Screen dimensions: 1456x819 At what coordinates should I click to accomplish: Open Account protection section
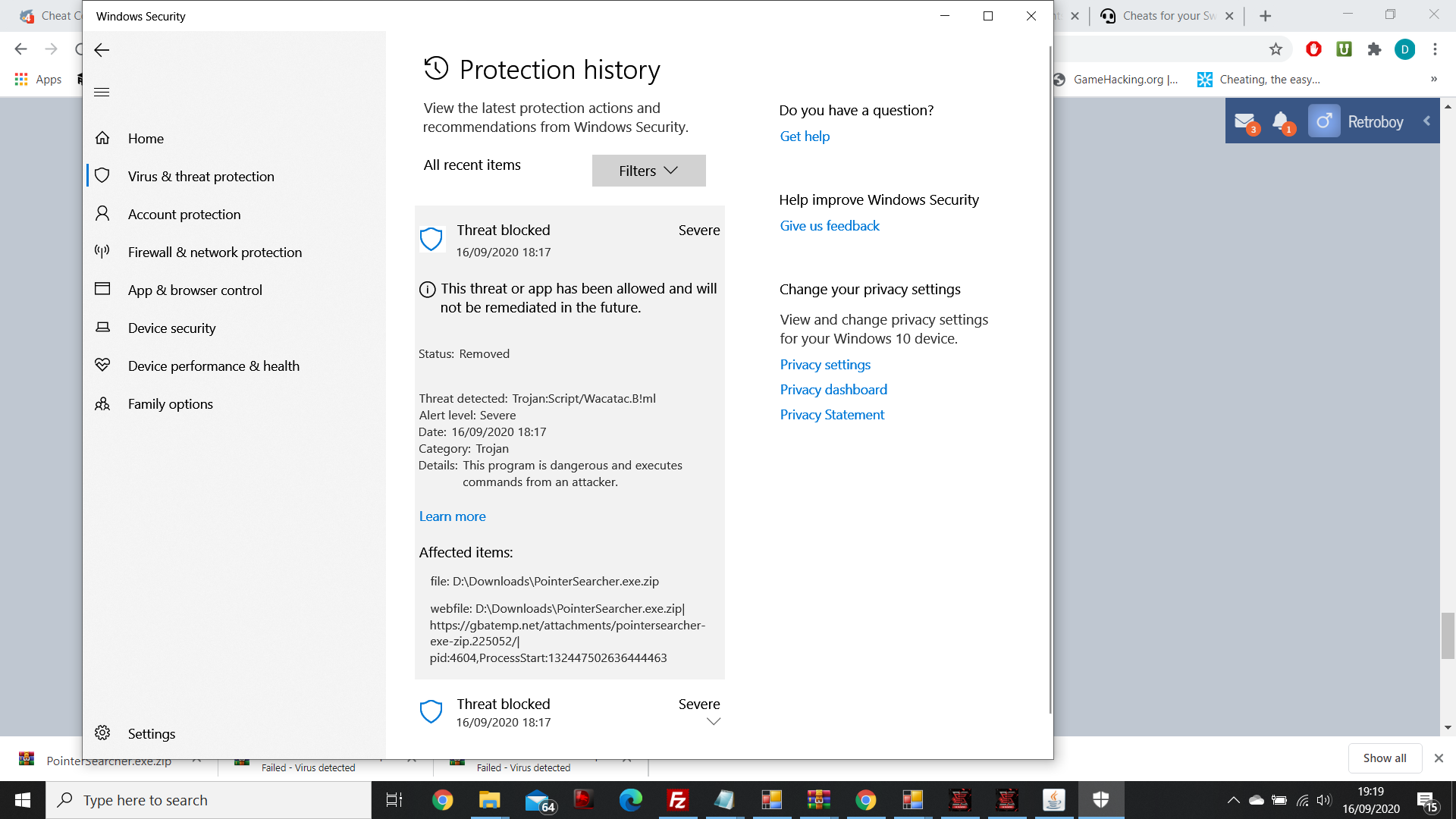[184, 214]
